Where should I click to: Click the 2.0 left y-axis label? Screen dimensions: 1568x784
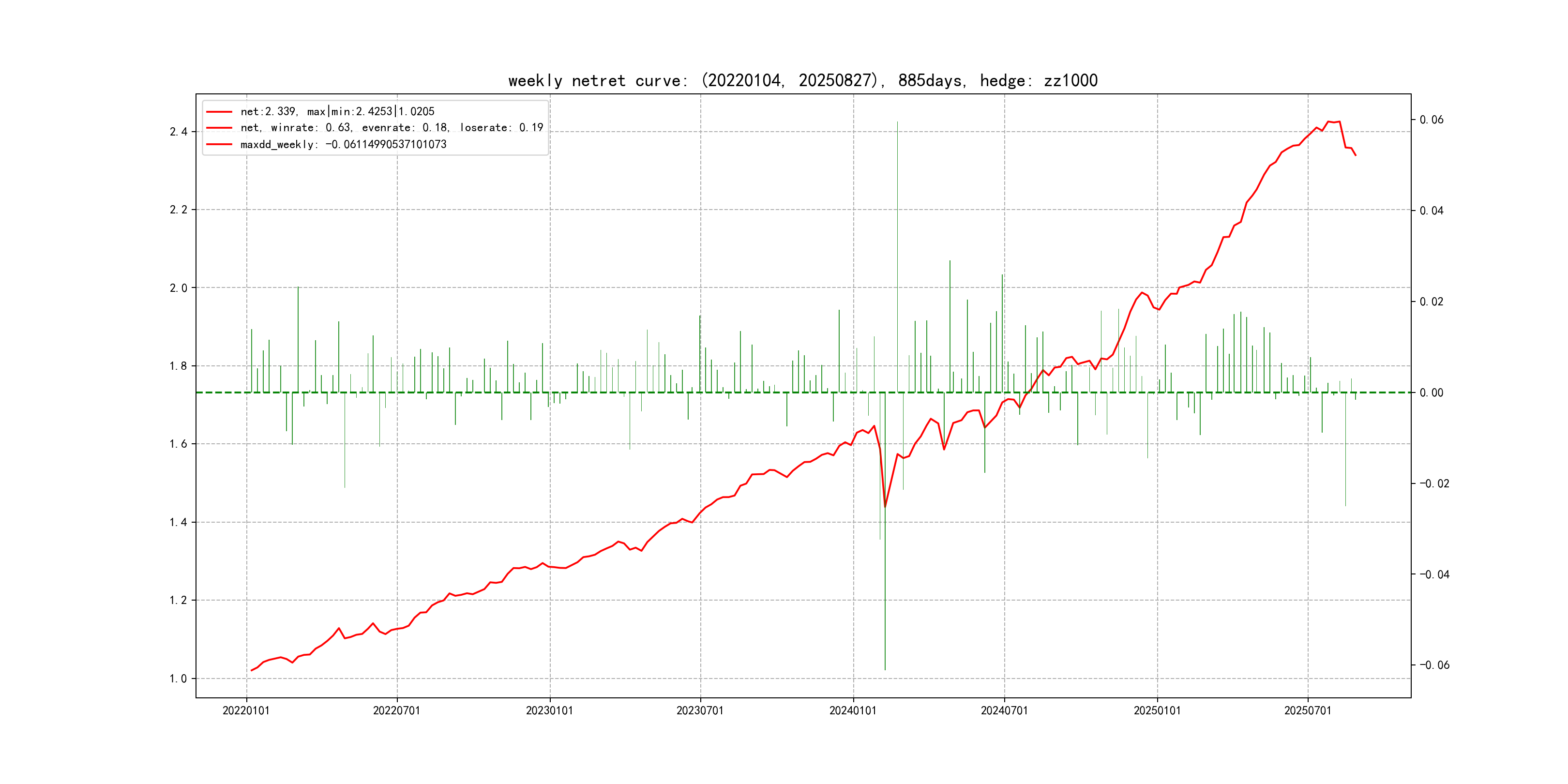[x=179, y=288]
